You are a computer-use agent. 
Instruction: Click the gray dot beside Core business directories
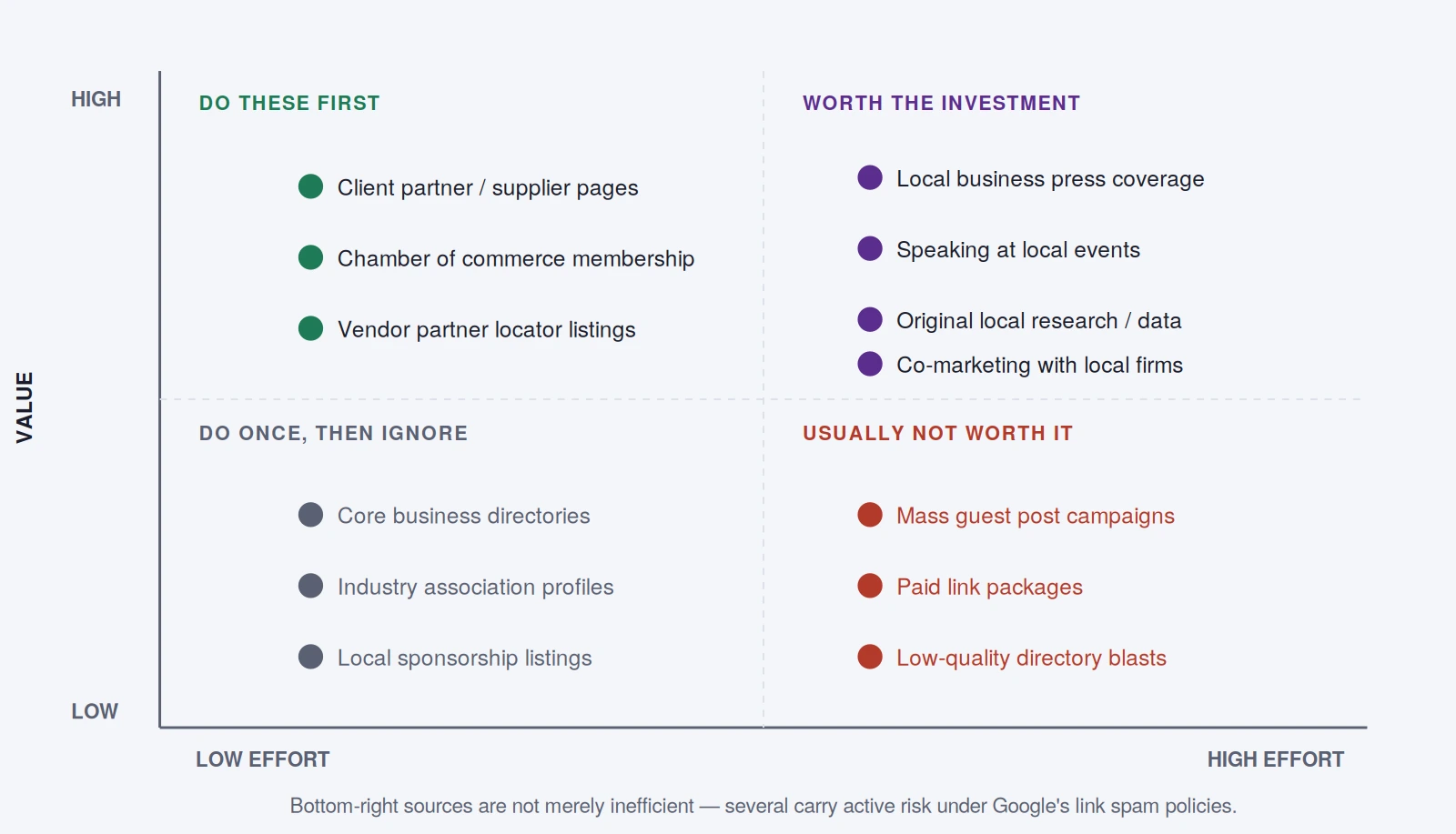pyautogui.click(x=310, y=515)
